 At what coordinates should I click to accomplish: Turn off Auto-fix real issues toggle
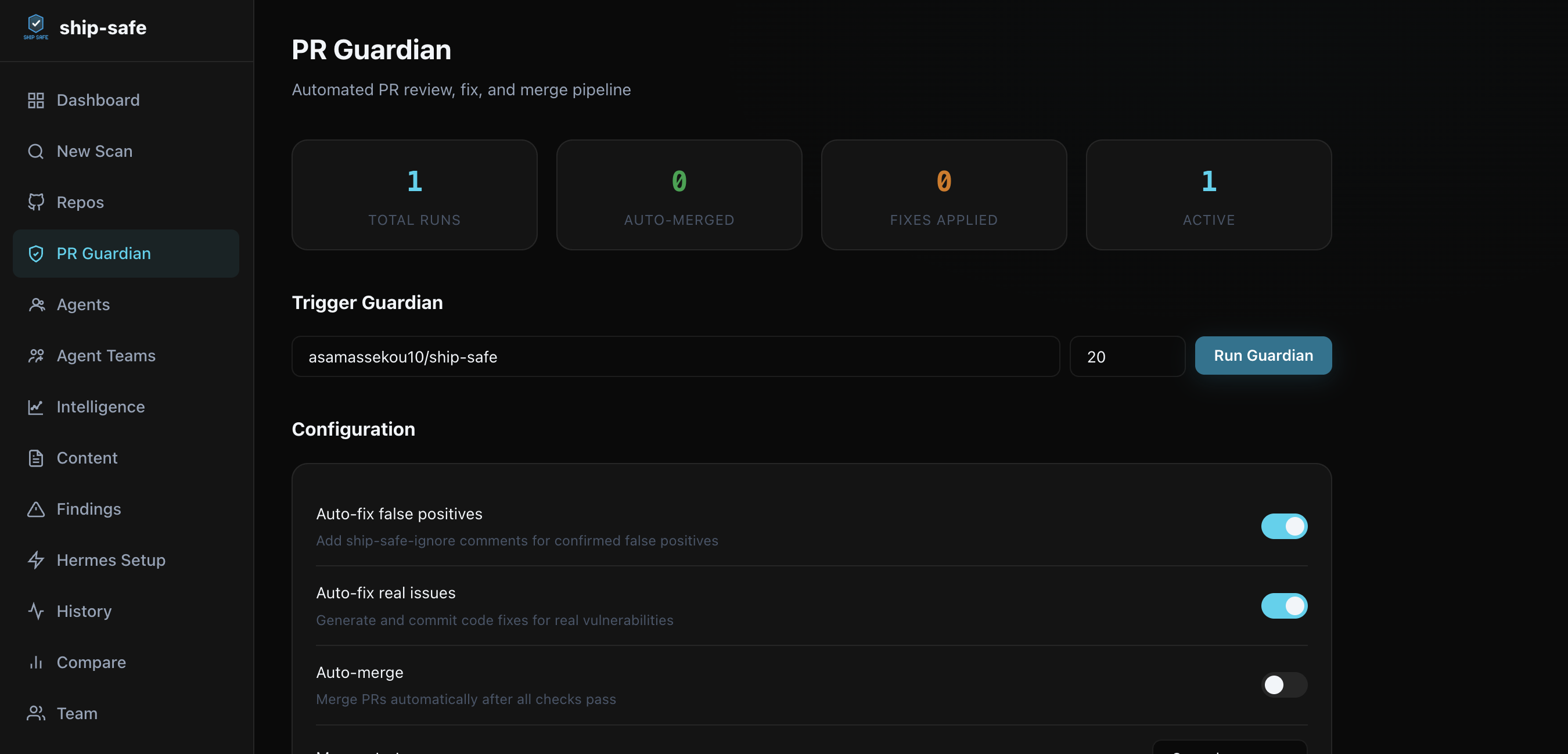(x=1284, y=606)
